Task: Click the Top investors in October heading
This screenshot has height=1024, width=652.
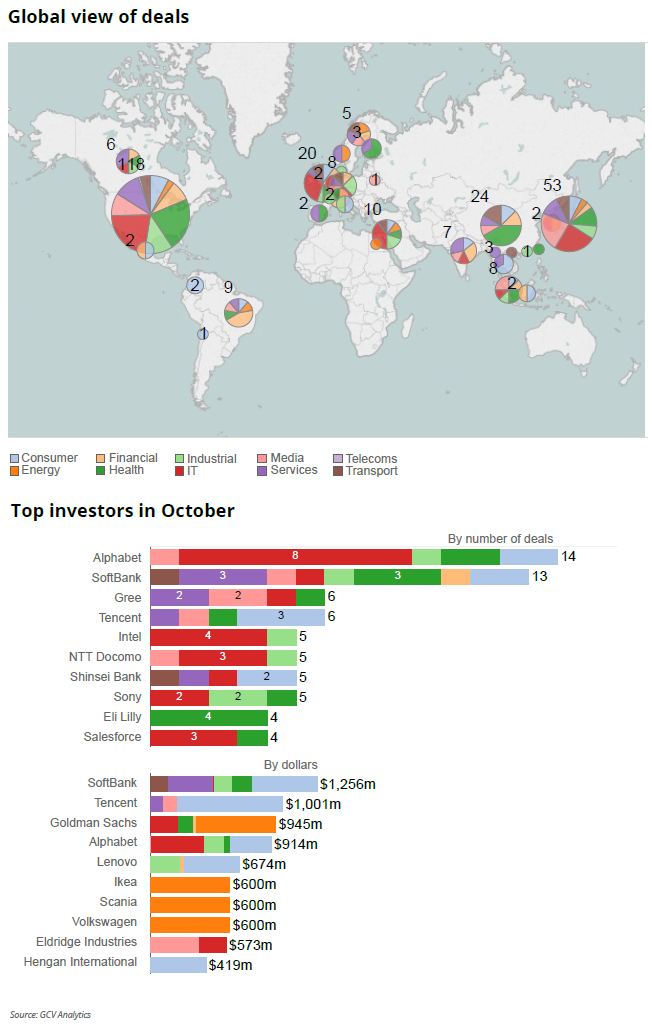Action: 122,511
